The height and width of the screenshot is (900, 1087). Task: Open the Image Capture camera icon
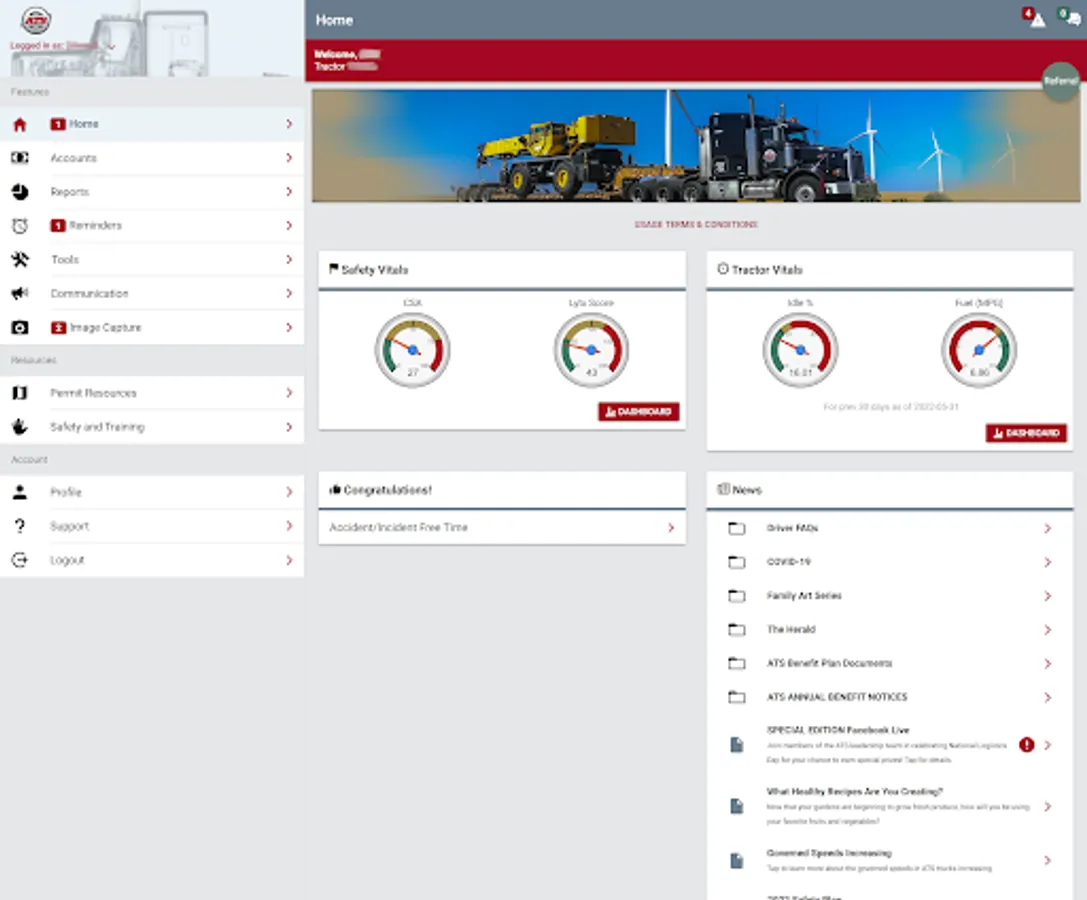(19, 328)
